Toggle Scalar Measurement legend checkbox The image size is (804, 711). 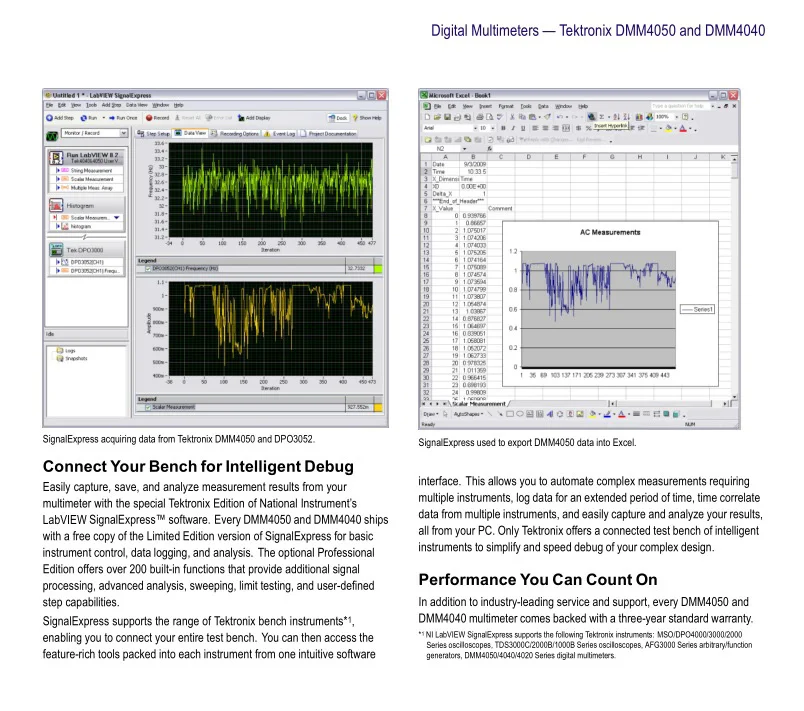click(x=148, y=407)
